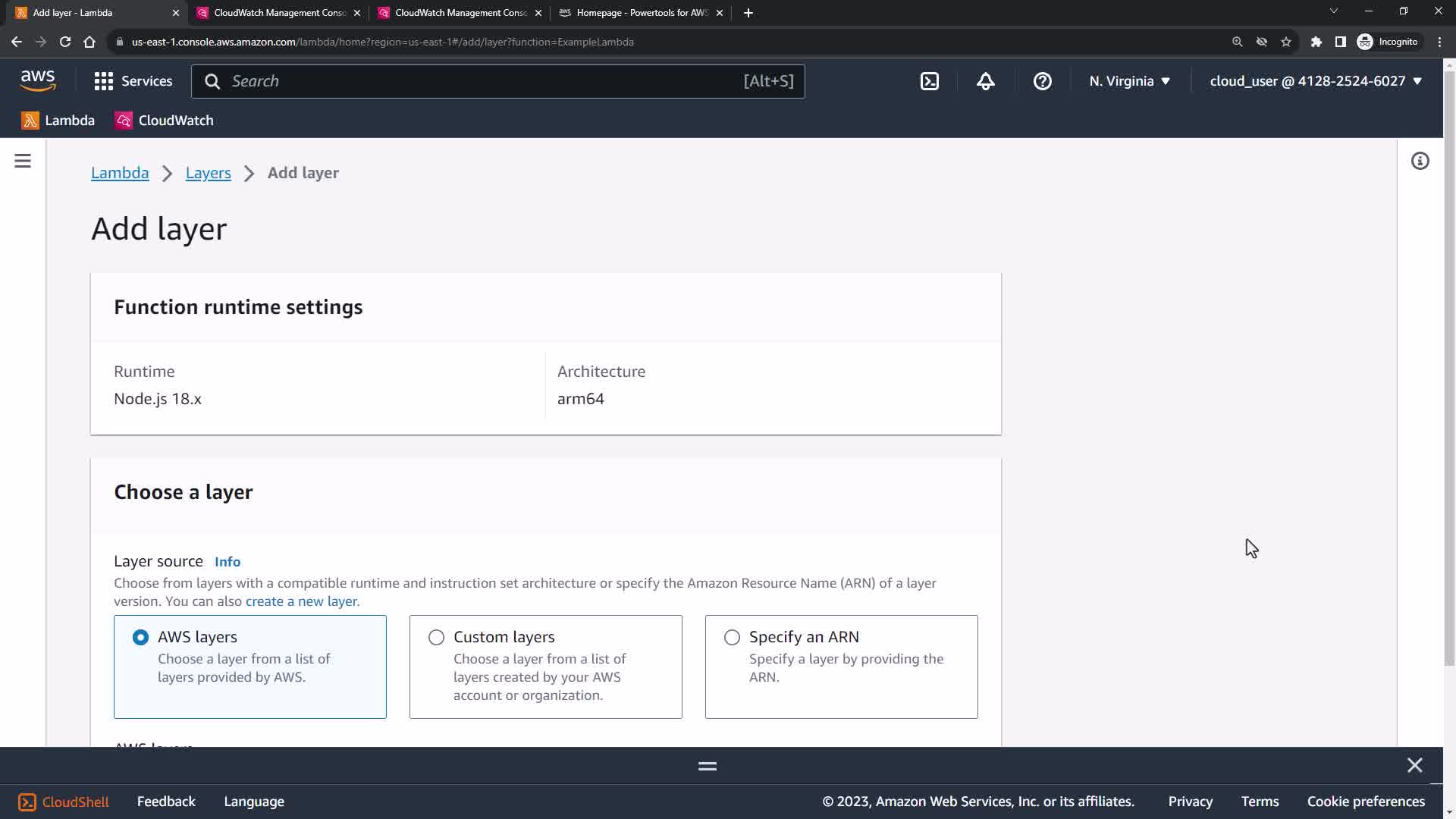1456x819 pixels.
Task: Select the AWS layers radio option
Action: [x=140, y=637]
